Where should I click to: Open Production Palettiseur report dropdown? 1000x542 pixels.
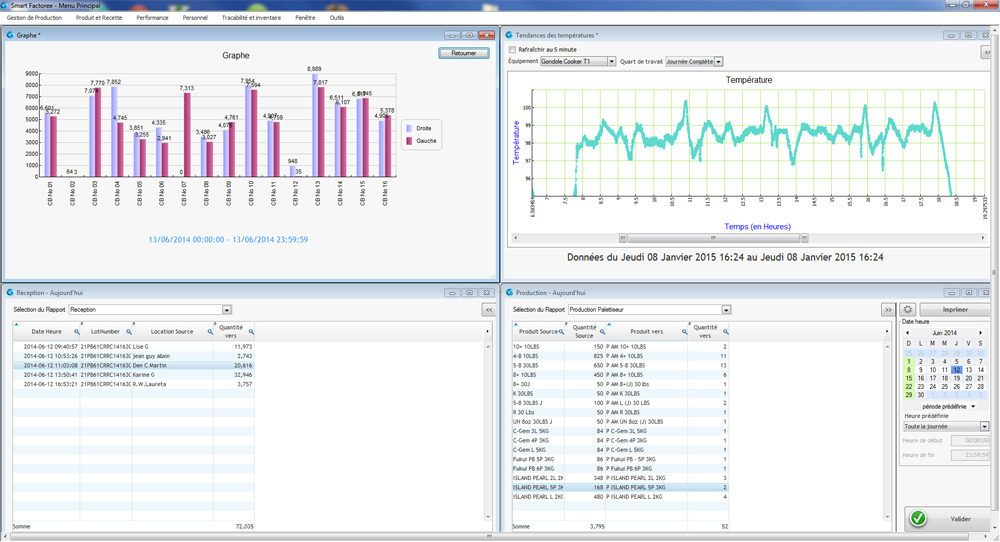coord(726,309)
